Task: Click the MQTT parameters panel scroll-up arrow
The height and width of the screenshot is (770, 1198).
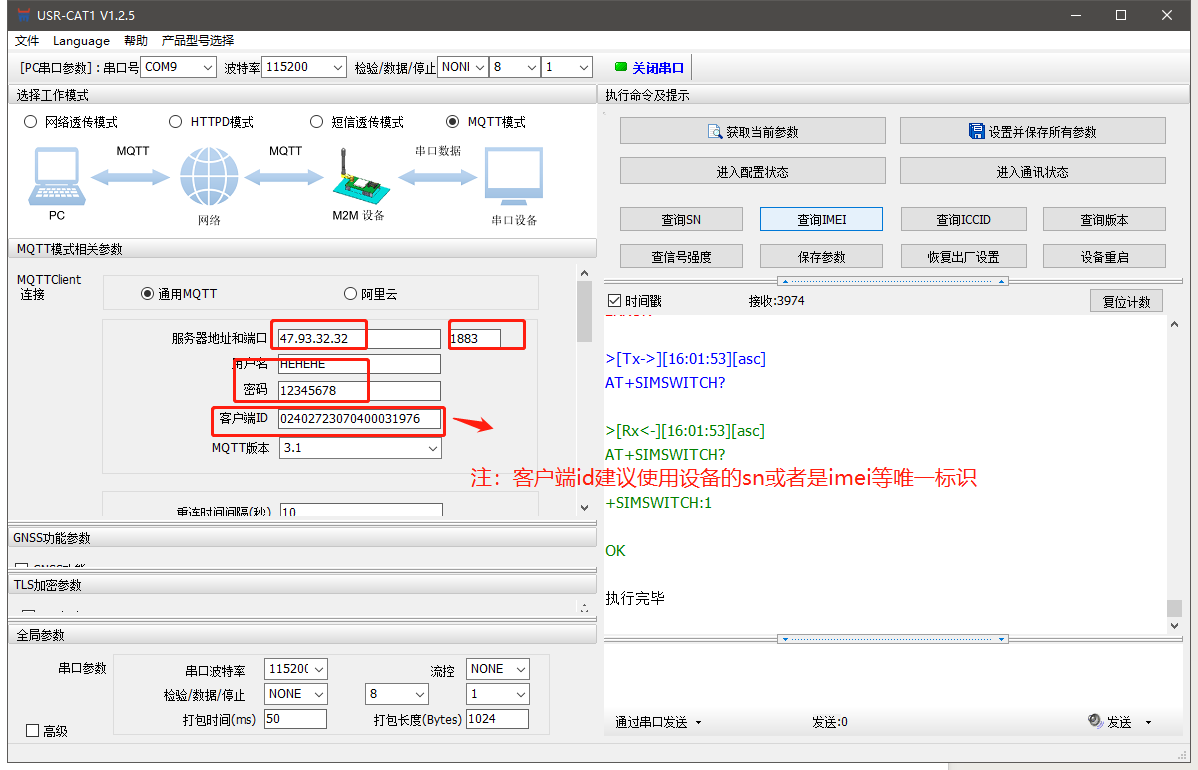Action: click(584, 273)
